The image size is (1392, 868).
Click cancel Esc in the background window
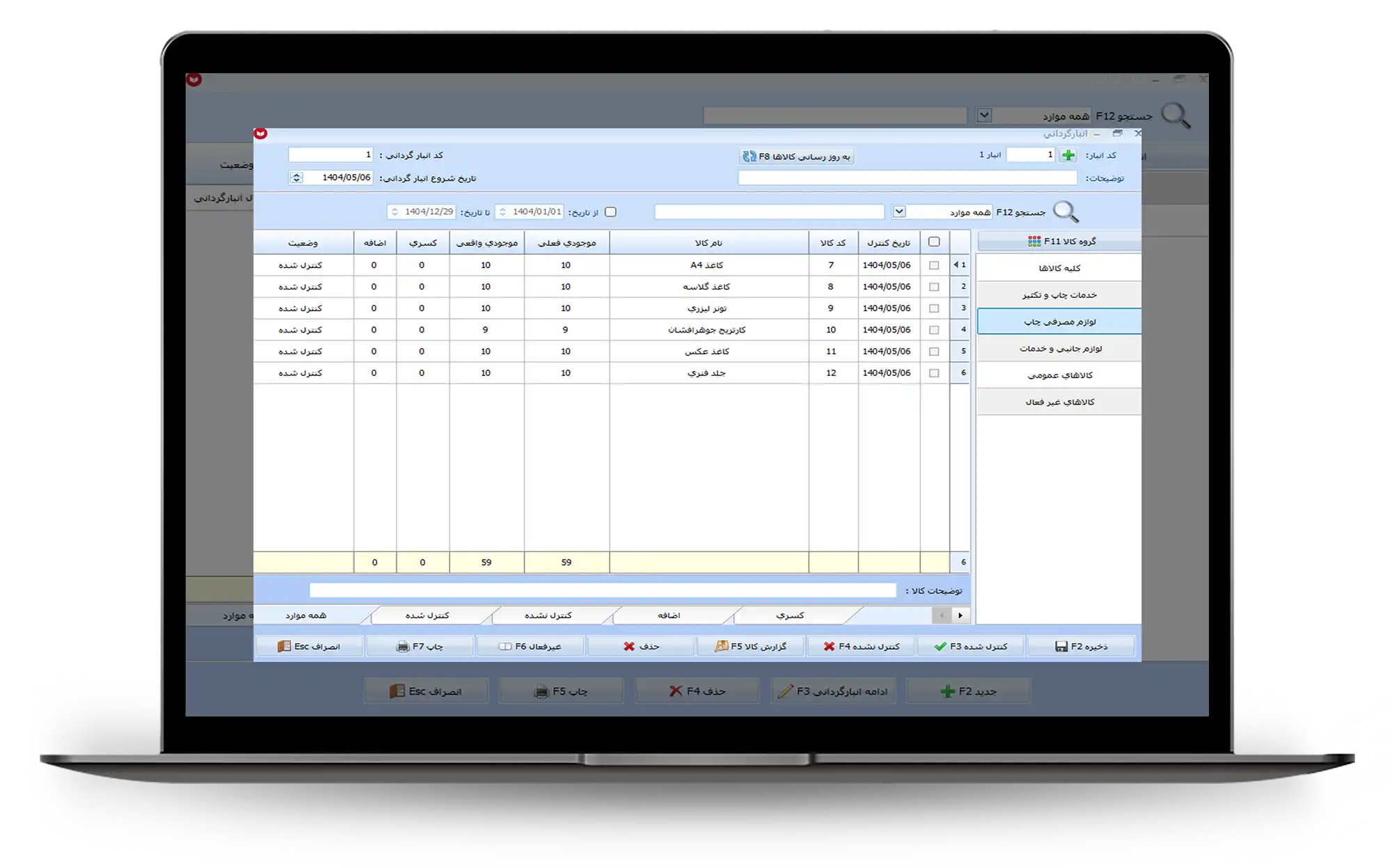(426, 691)
